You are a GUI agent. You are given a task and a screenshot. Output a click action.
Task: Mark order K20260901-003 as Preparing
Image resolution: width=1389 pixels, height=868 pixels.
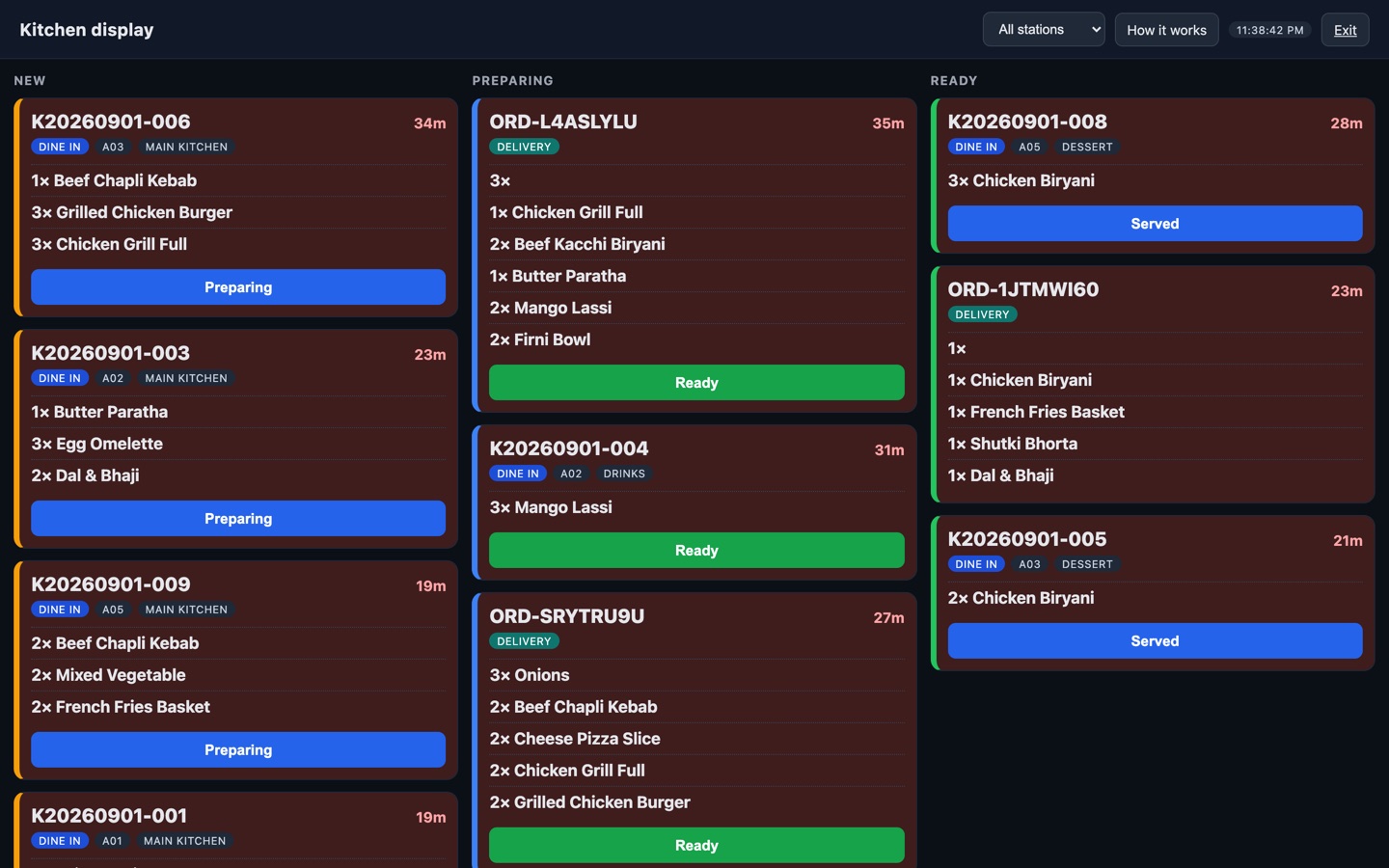coord(238,519)
